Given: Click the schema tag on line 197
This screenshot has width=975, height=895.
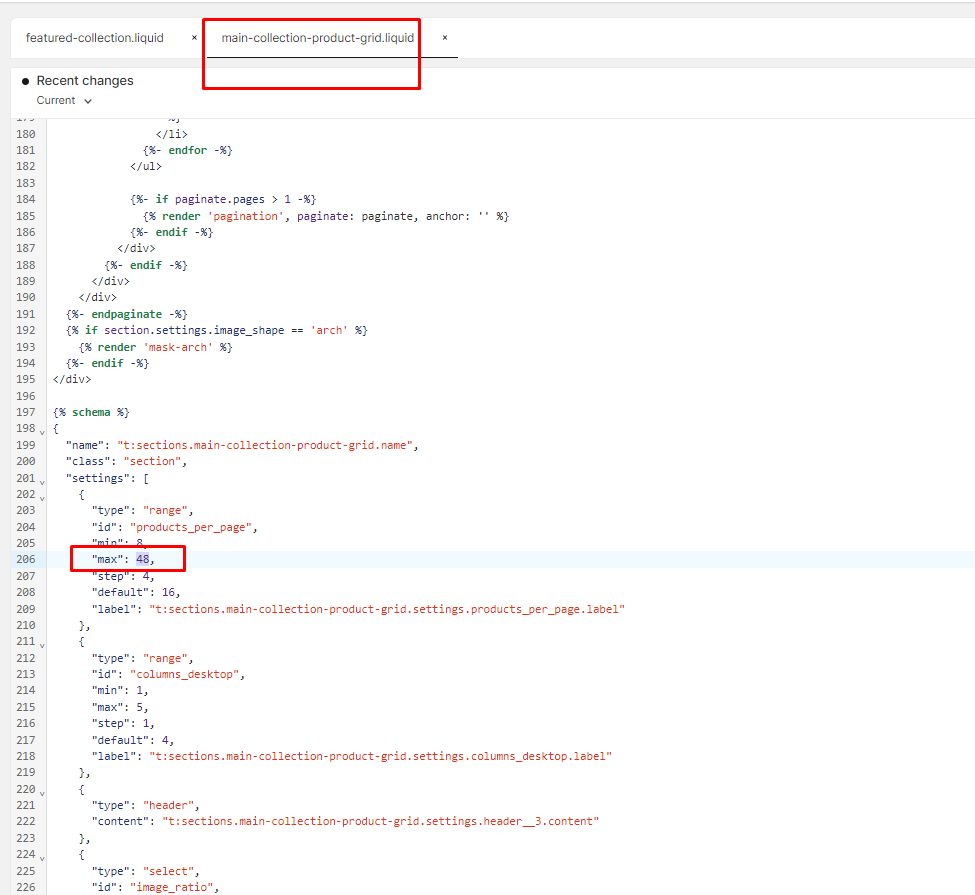Looking at the screenshot, I should point(90,412).
